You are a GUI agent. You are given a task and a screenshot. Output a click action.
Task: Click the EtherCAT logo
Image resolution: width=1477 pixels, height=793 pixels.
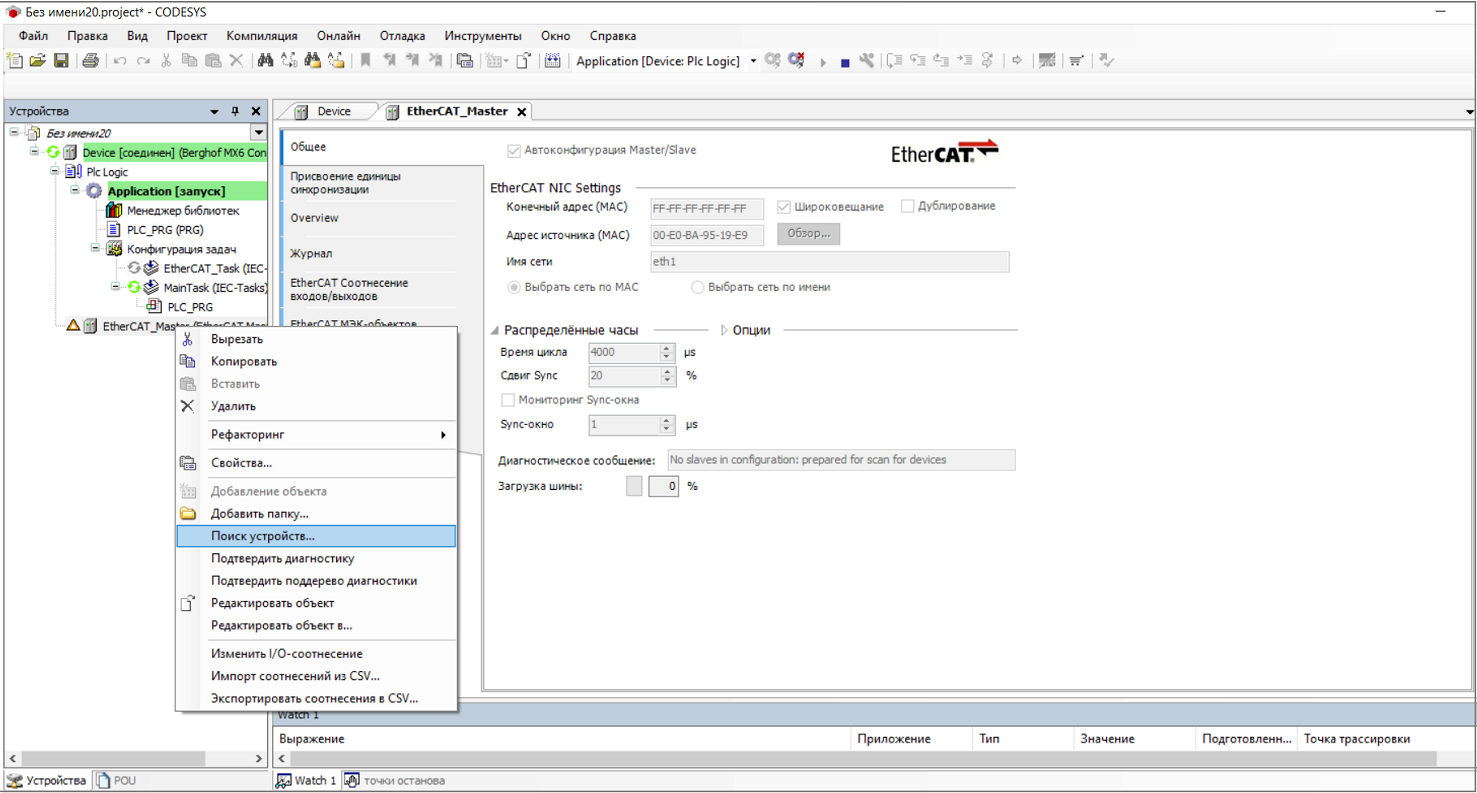pyautogui.click(x=945, y=152)
